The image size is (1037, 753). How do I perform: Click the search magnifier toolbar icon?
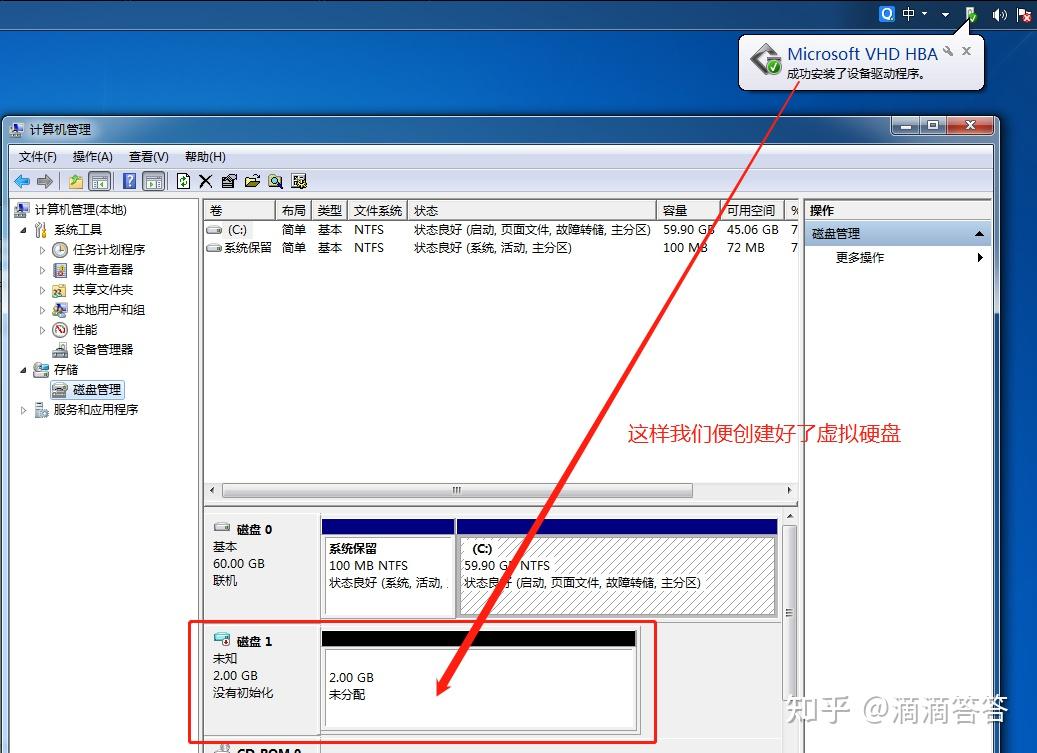click(276, 181)
